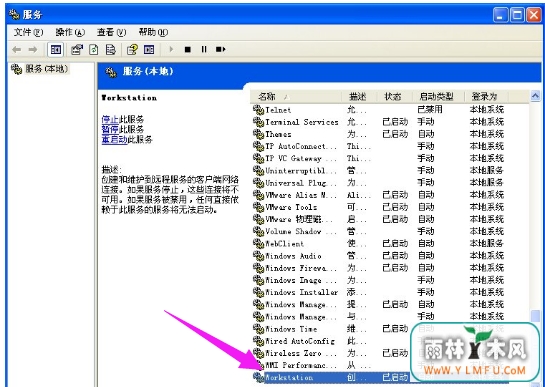The image size is (545, 387).
Task: Click the gear icon beside Windows Time
Action: (x=258, y=329)
